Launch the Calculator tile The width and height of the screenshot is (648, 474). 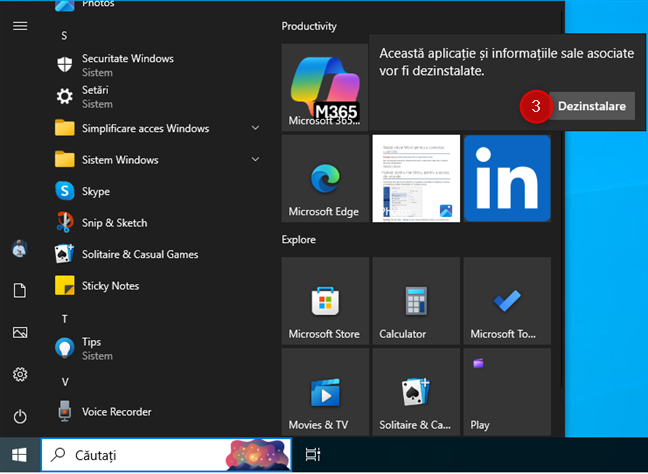tap(416, 301)
